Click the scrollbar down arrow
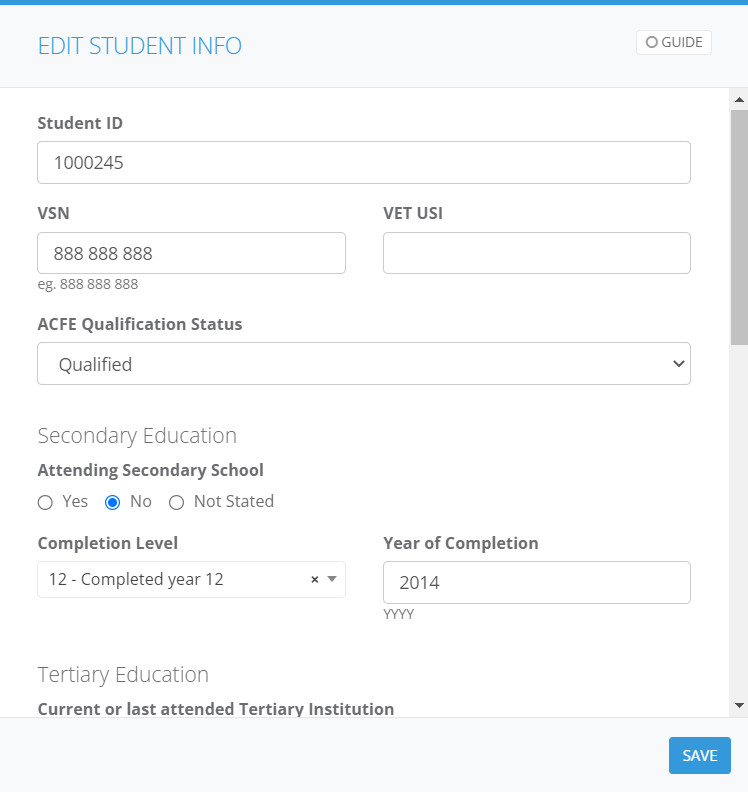This screenshot has height=792, width=748. (x=739, y=705)
